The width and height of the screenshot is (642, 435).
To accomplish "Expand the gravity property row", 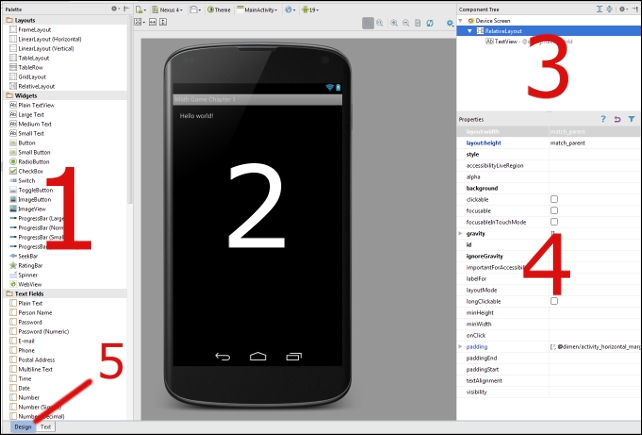I will tap(460, 233).
